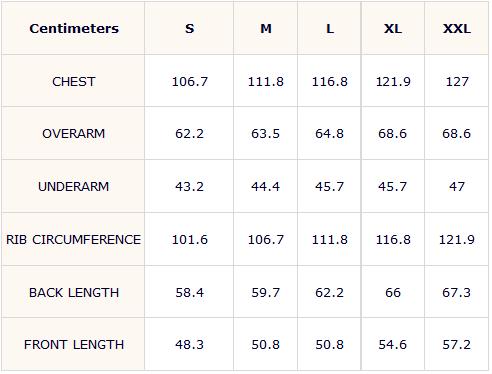
Task: Select the S size column header
Action: pyautogui.click(x=189, y=29)
